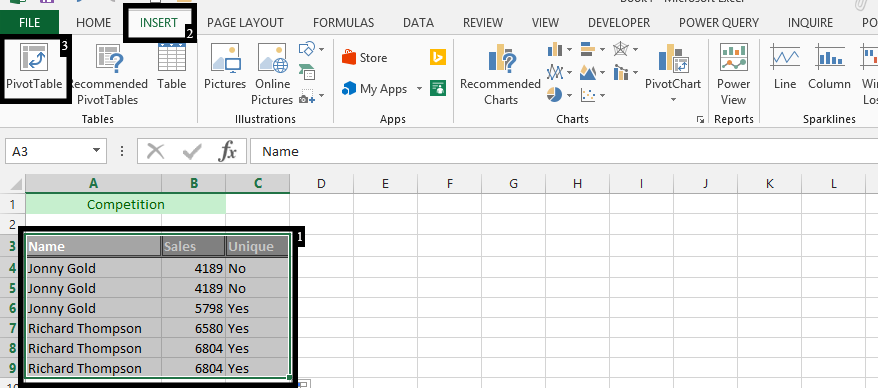Expand the Screenshot dropdown arrow
The height and width of the screenshot is (388, 878).
click(321, 96)
